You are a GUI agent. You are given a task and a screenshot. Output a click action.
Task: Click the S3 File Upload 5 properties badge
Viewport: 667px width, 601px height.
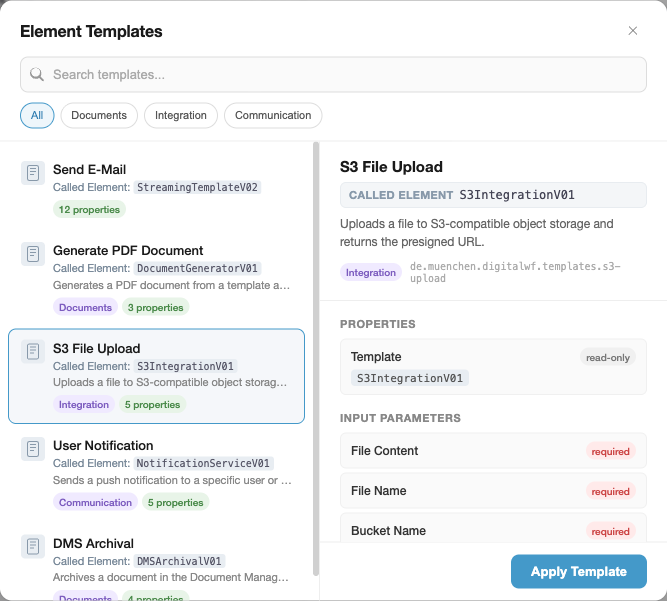[x=152, y=404]
